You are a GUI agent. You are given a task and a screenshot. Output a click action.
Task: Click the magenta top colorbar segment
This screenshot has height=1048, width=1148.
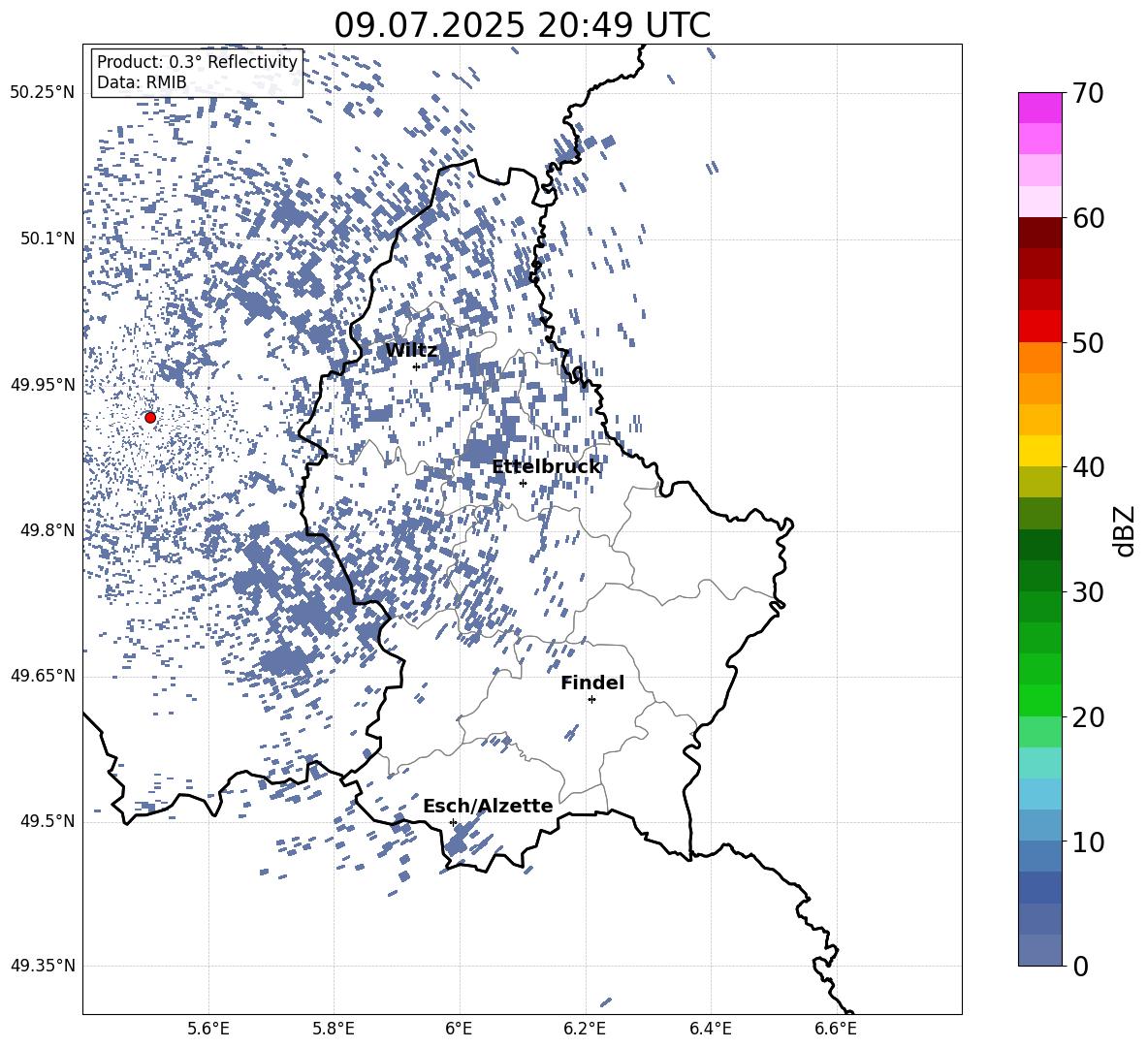[1039, 109]
